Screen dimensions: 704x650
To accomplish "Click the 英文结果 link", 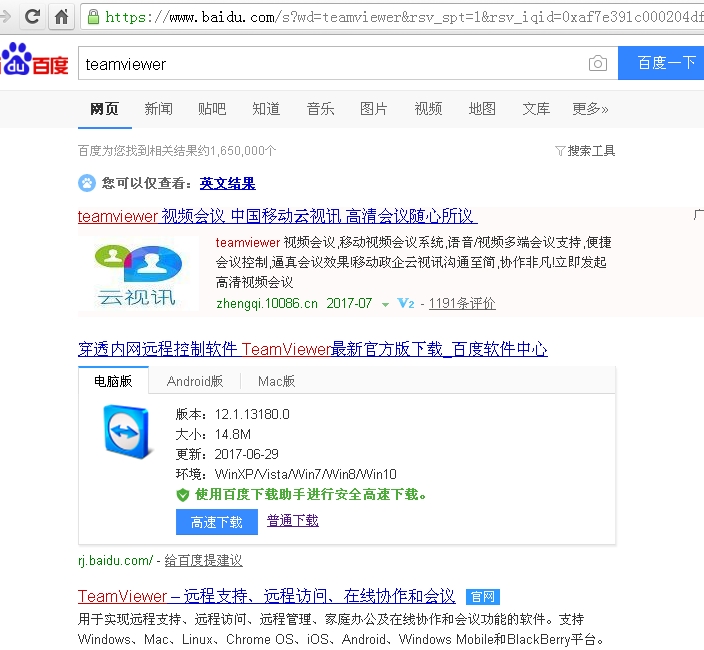I will (x=228, y=183).
